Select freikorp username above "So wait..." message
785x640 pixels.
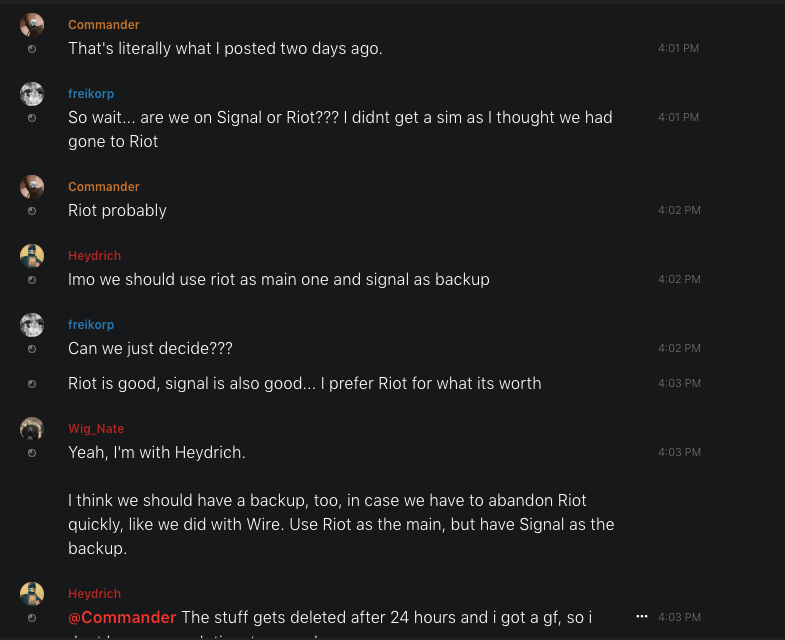pos(91,94)
